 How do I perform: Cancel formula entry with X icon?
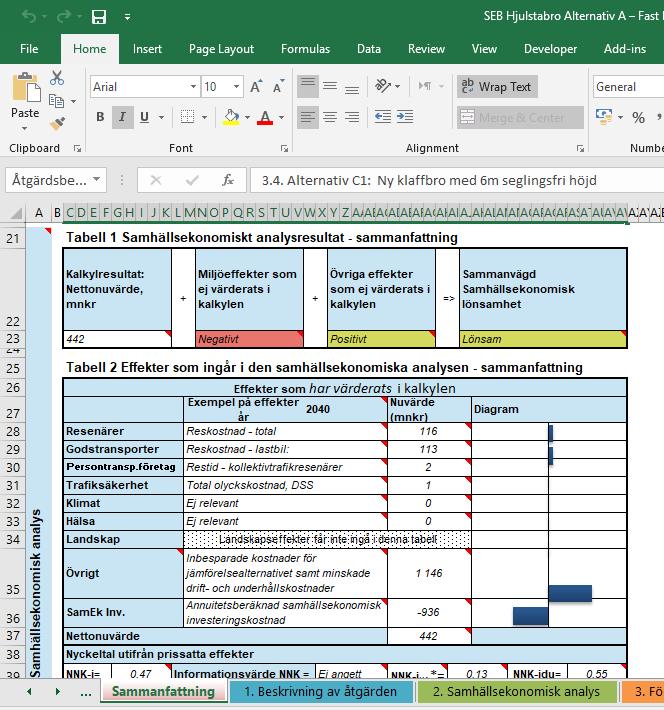(156, 180)
